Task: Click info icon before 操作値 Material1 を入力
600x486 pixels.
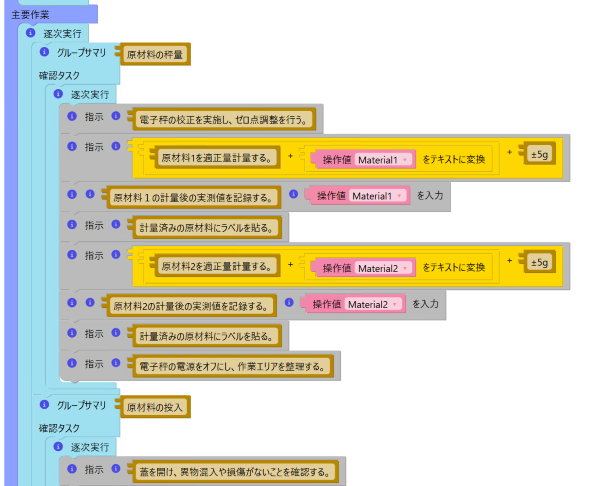Action: [x=293, y=194]
